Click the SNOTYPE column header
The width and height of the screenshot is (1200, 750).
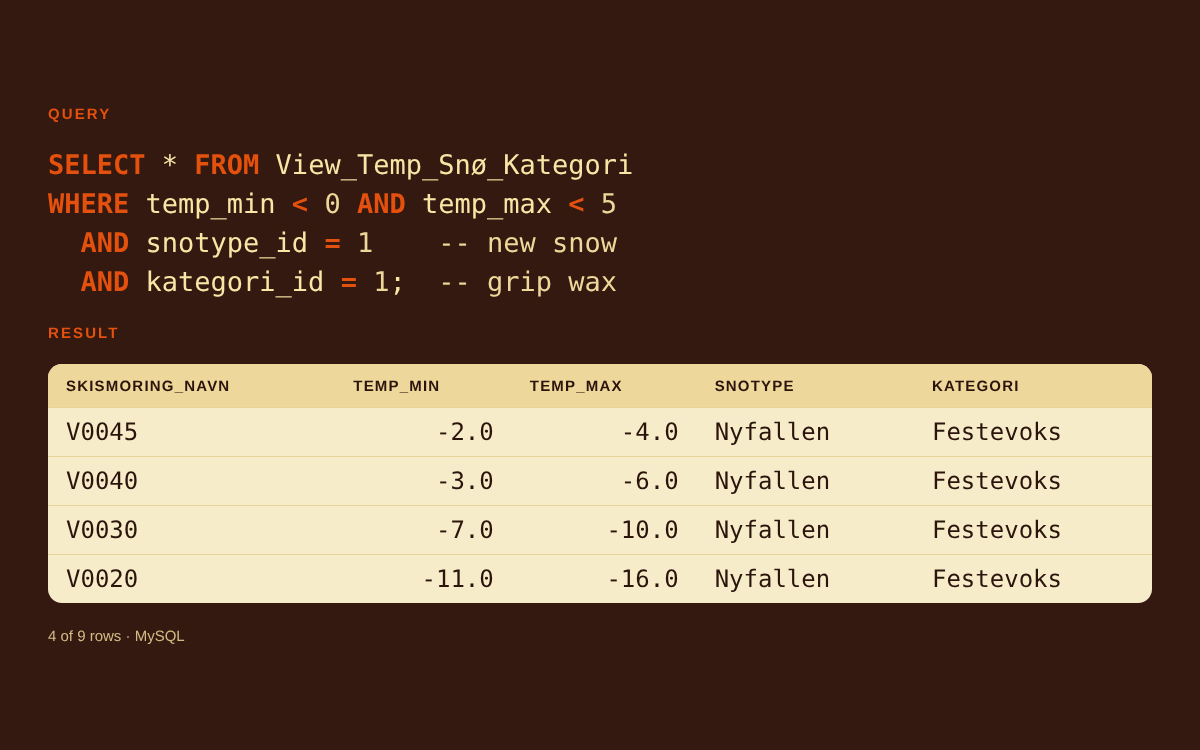point(754,386)
